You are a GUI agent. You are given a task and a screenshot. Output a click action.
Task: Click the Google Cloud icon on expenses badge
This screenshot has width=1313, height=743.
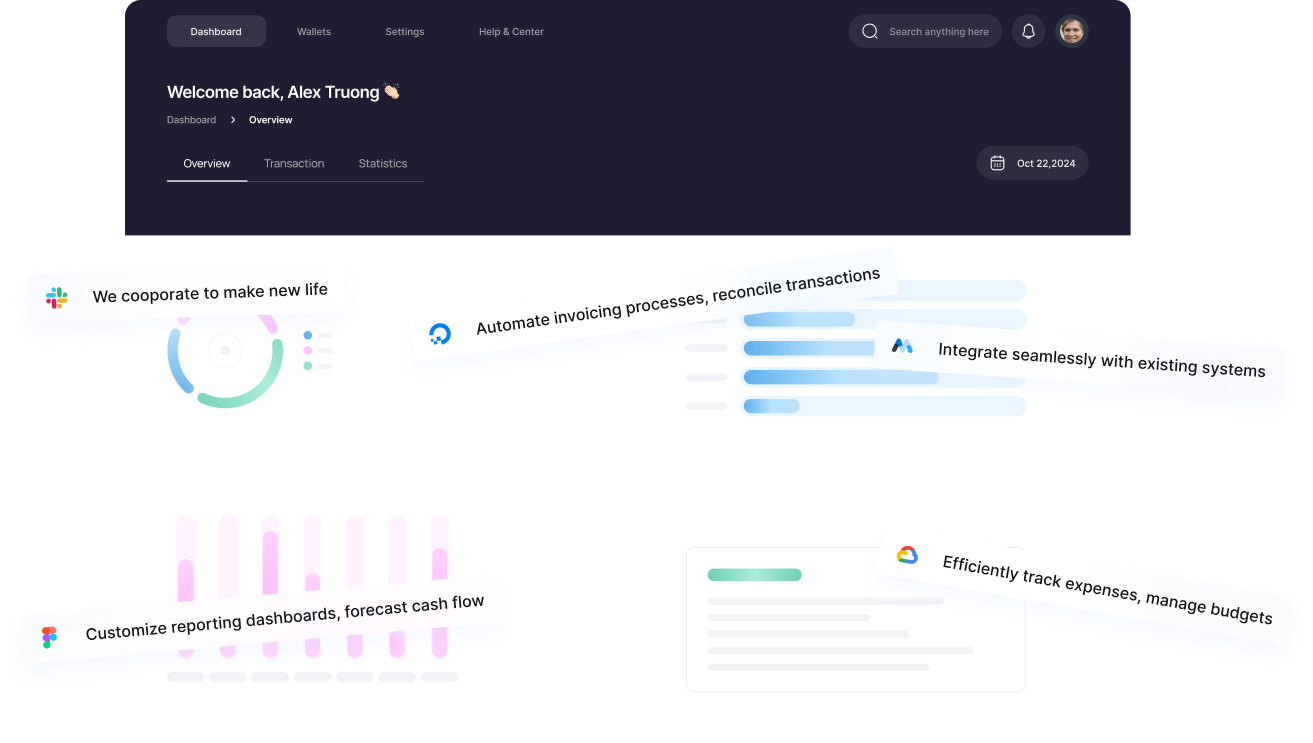(x=906, y=554)
